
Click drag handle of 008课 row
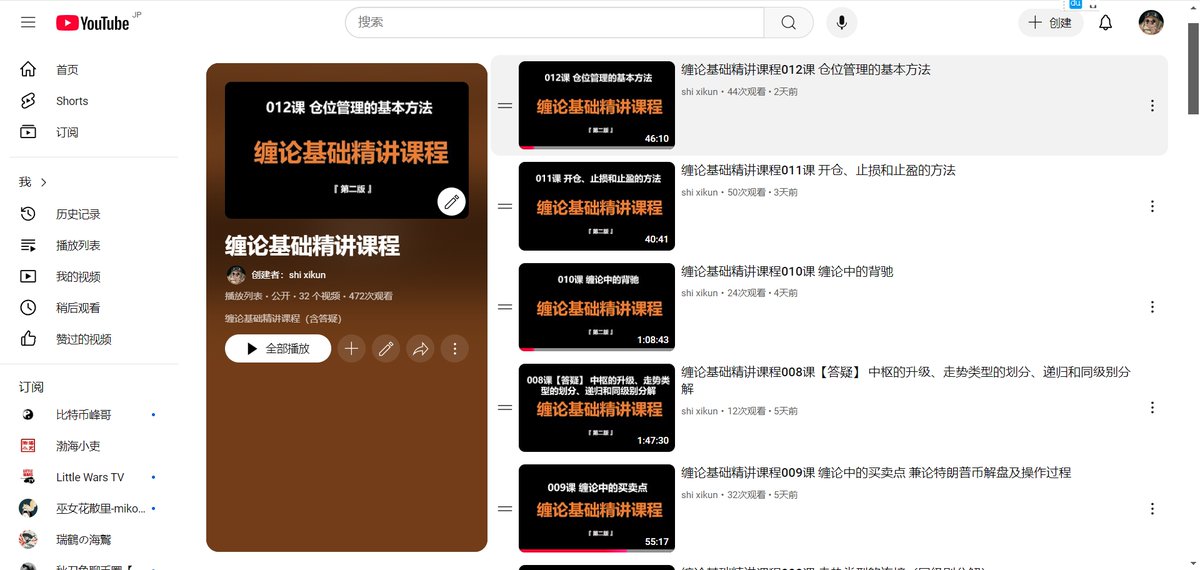[505, 408]
